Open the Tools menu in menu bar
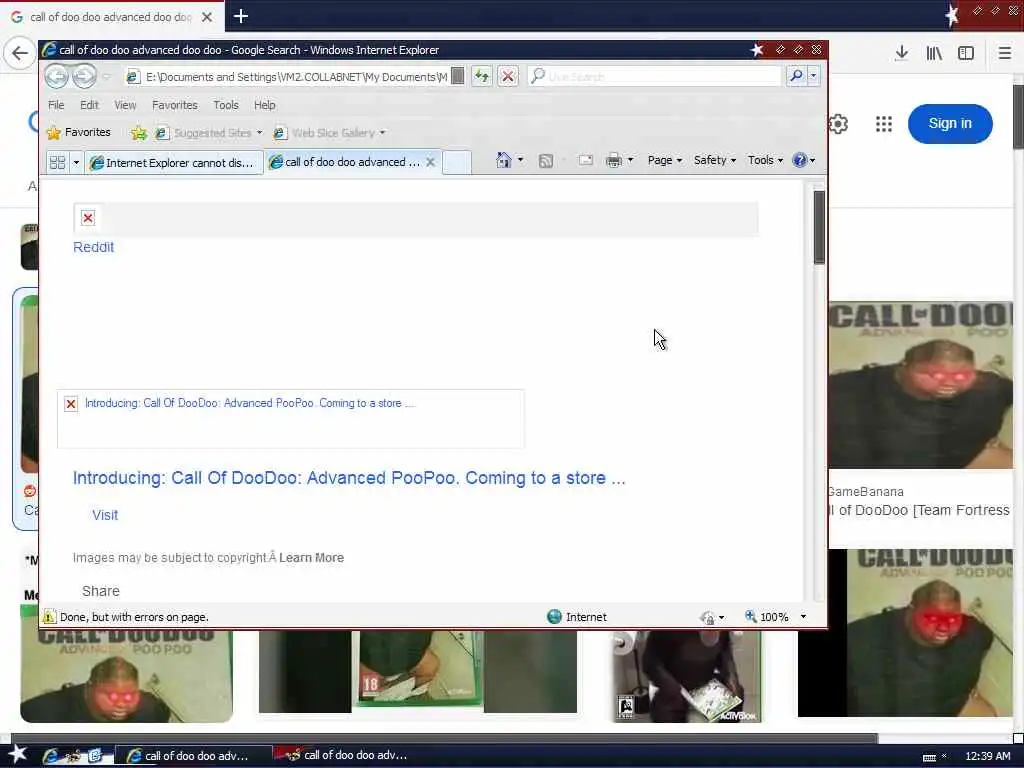 [225, 104]
